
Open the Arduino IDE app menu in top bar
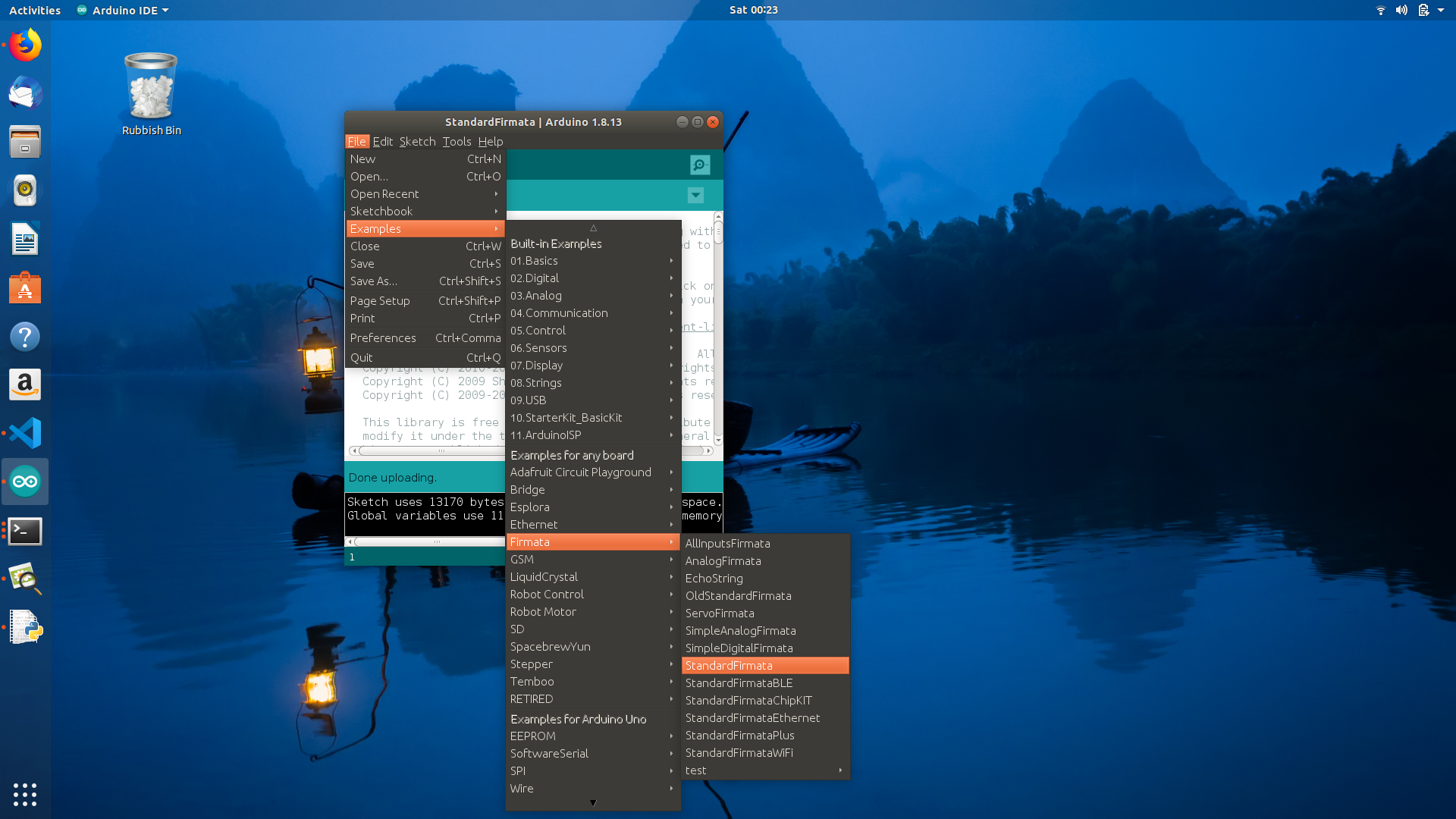(124, 10)
